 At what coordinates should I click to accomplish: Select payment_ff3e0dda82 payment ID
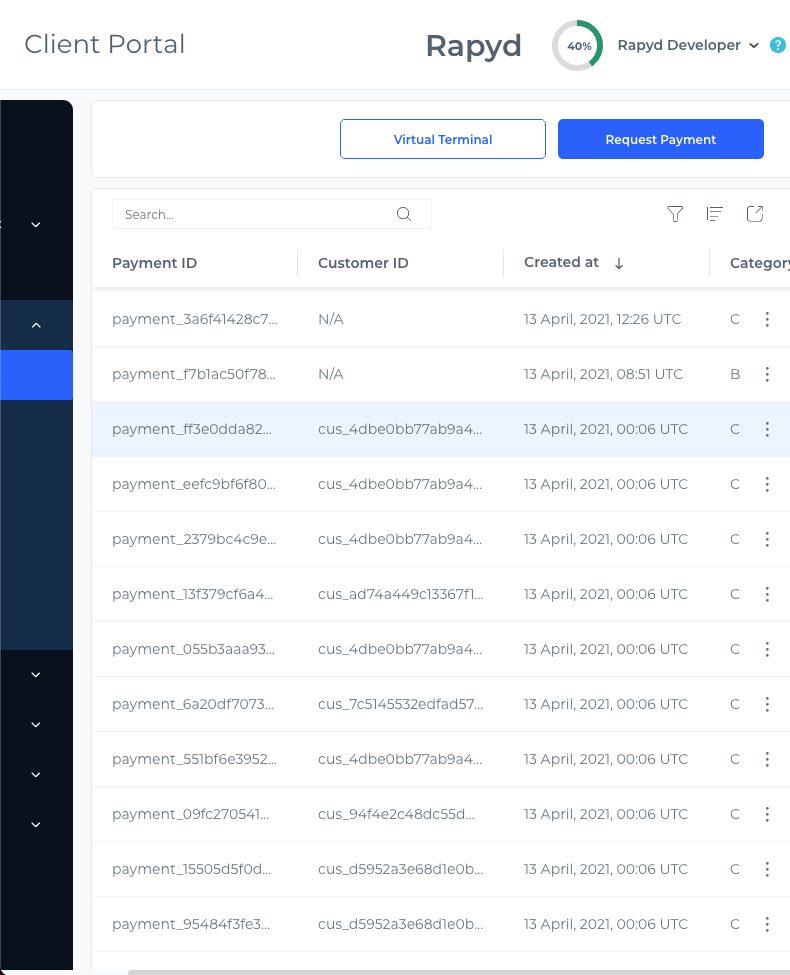point(192,429)
